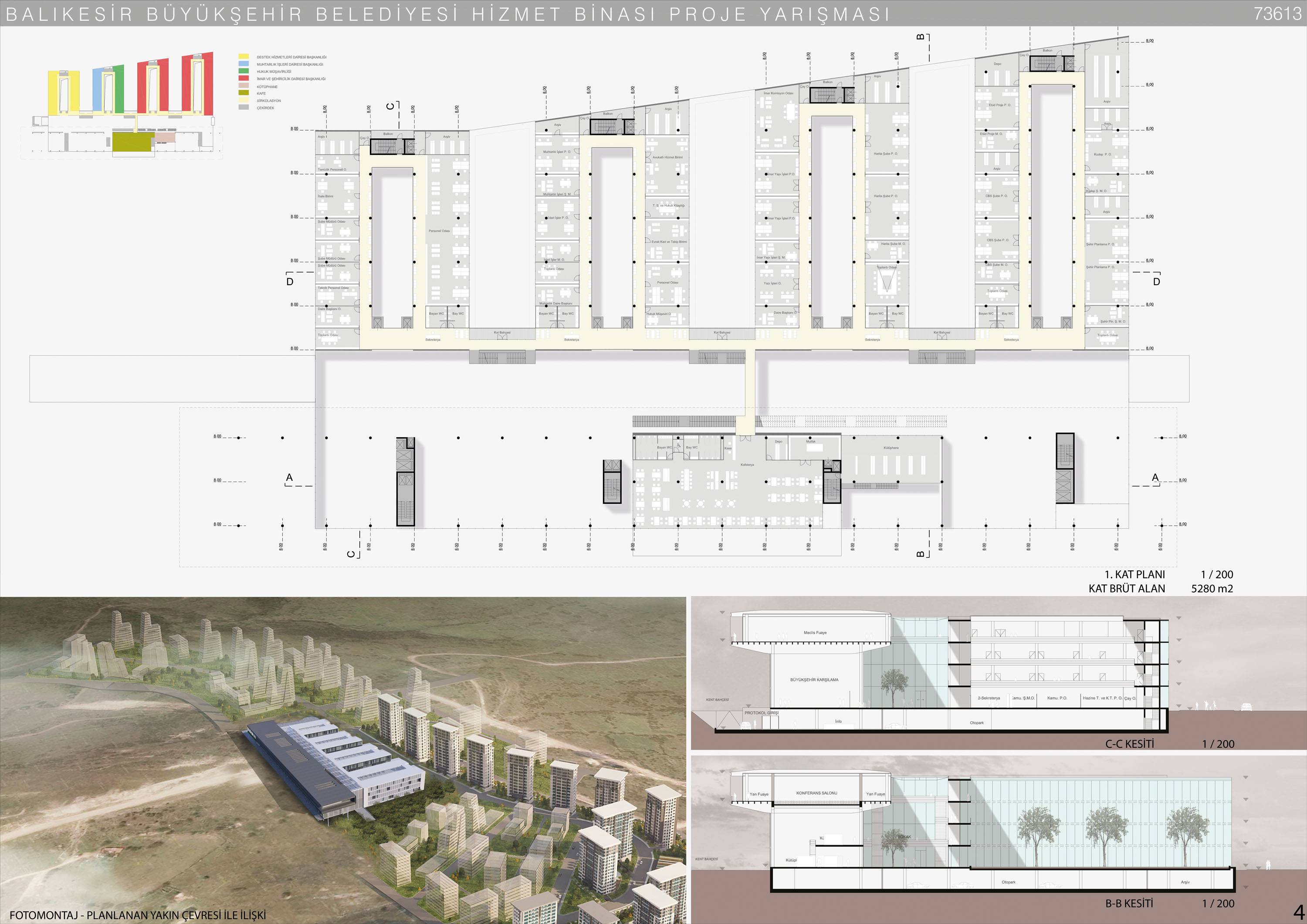The height and width of the screenshot is (924, 1307).
Task: Click the green Hukuk Müşavirliği legend swatch
Action: [x=243, y=71]
